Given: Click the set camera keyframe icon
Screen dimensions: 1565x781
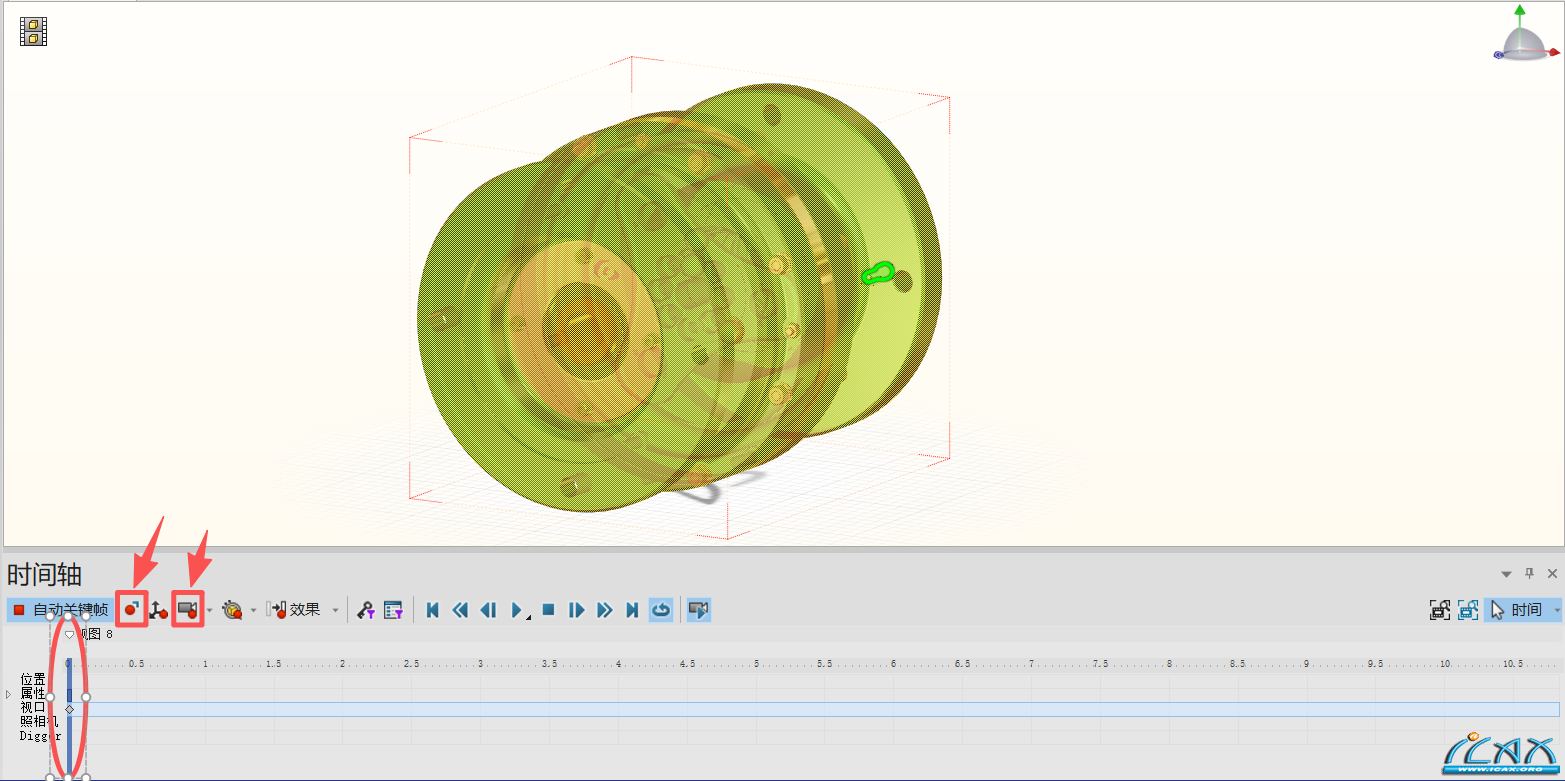Looking at the screenshot, I should [x=187, y=609].
